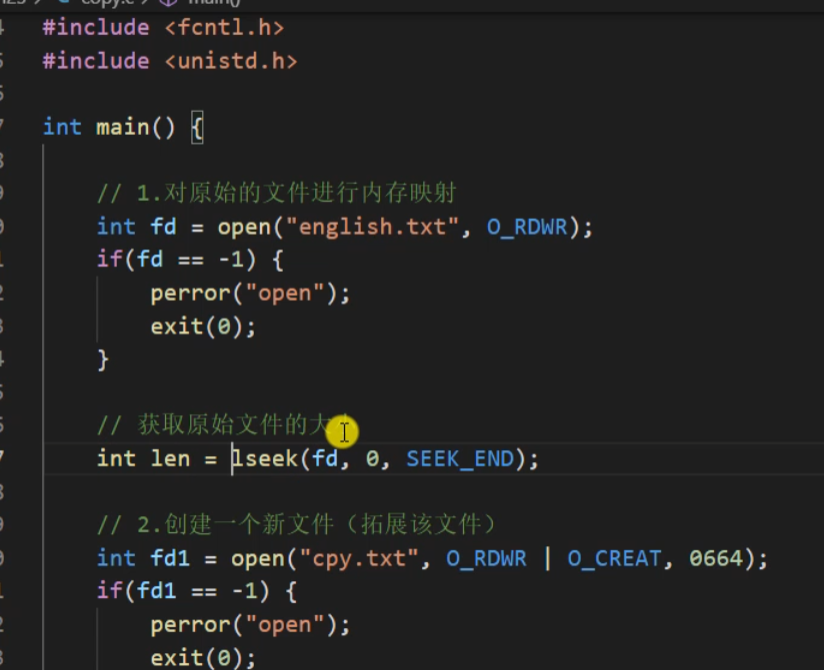Click the closing brace of first if block
Viewport: 824px width, 670px height.
click(103, 360)
